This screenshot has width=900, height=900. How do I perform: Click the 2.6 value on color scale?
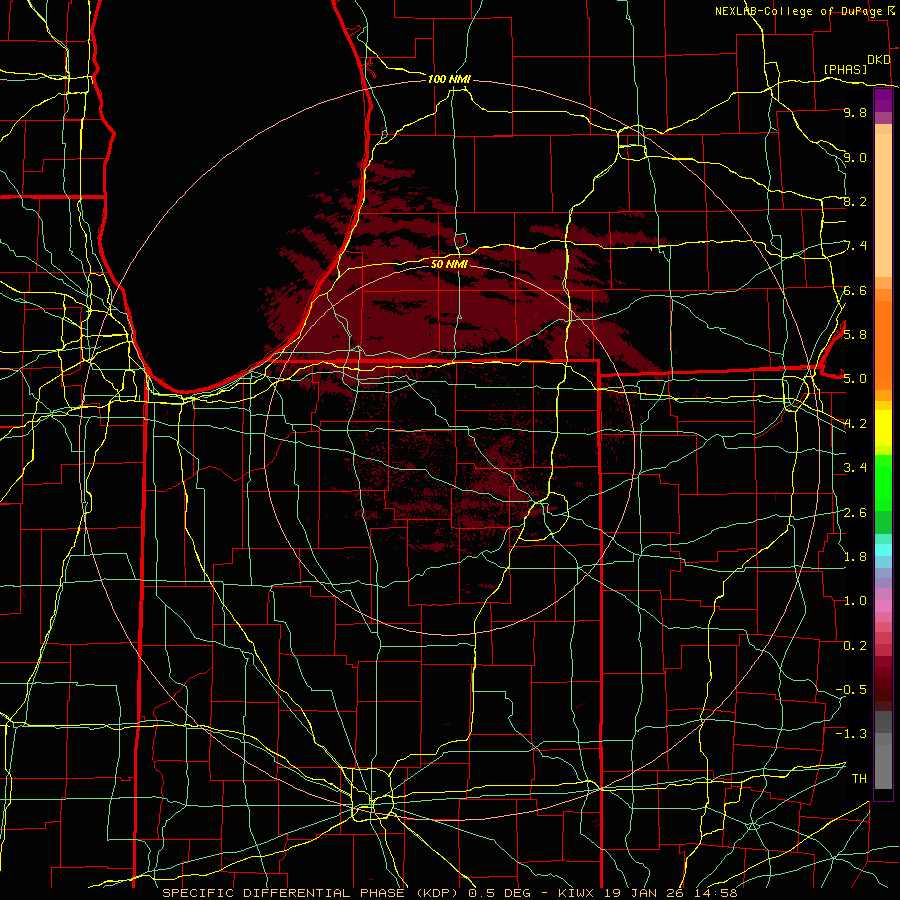[x=855, y=512]
